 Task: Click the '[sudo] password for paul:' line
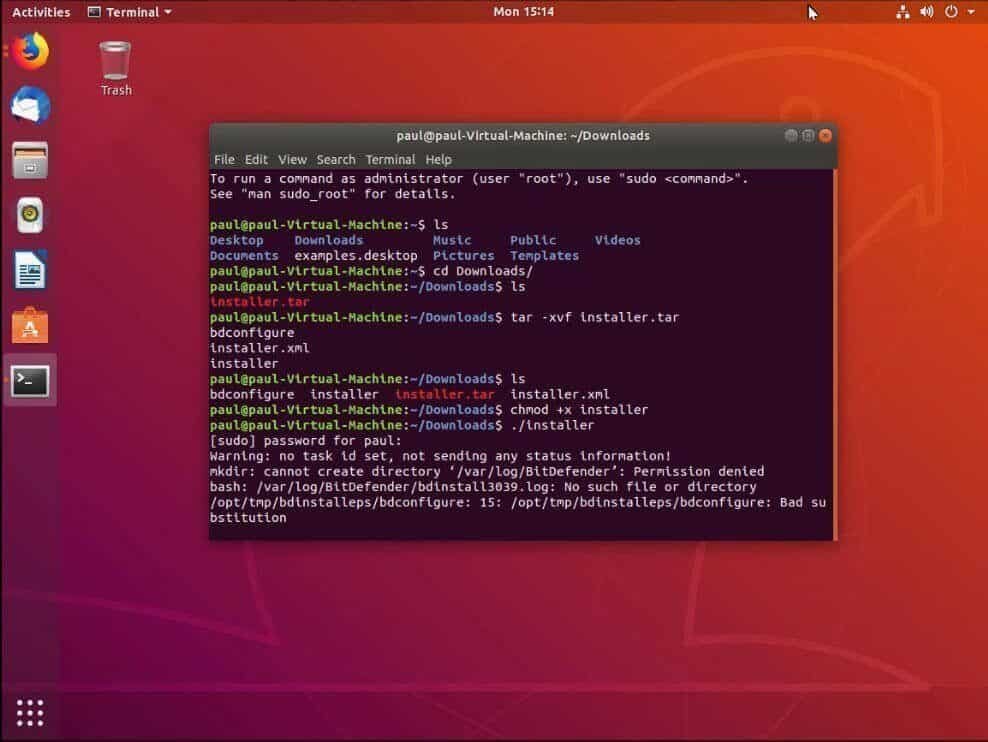pos(306,441)
